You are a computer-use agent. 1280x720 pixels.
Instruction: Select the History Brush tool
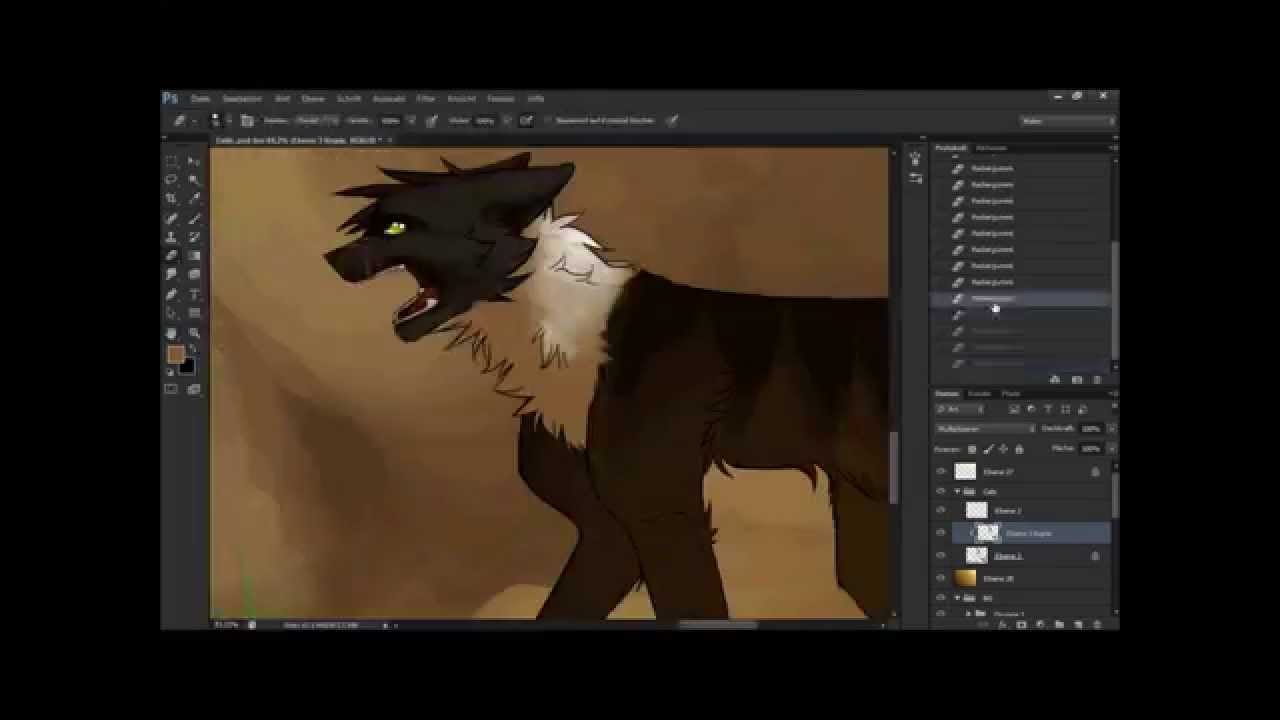click(x=194, y=237)
